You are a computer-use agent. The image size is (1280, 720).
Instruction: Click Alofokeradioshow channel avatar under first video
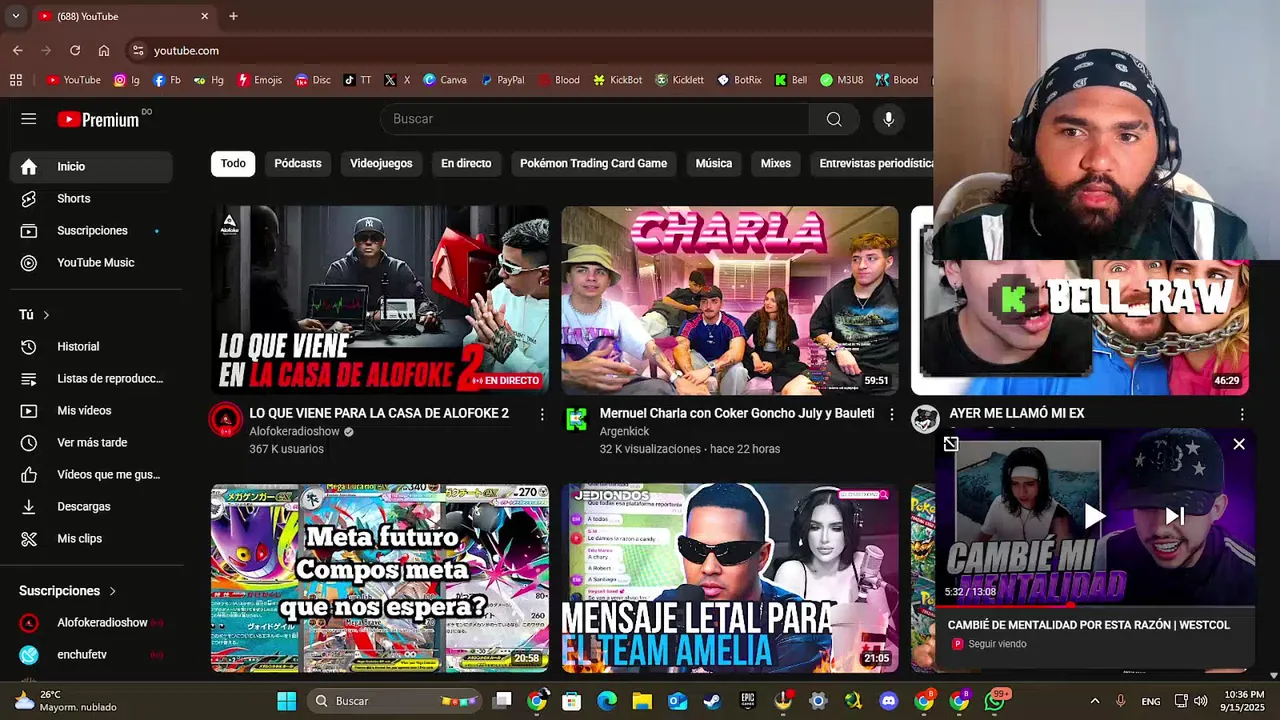pyautogui.click(x=226, y=419)
